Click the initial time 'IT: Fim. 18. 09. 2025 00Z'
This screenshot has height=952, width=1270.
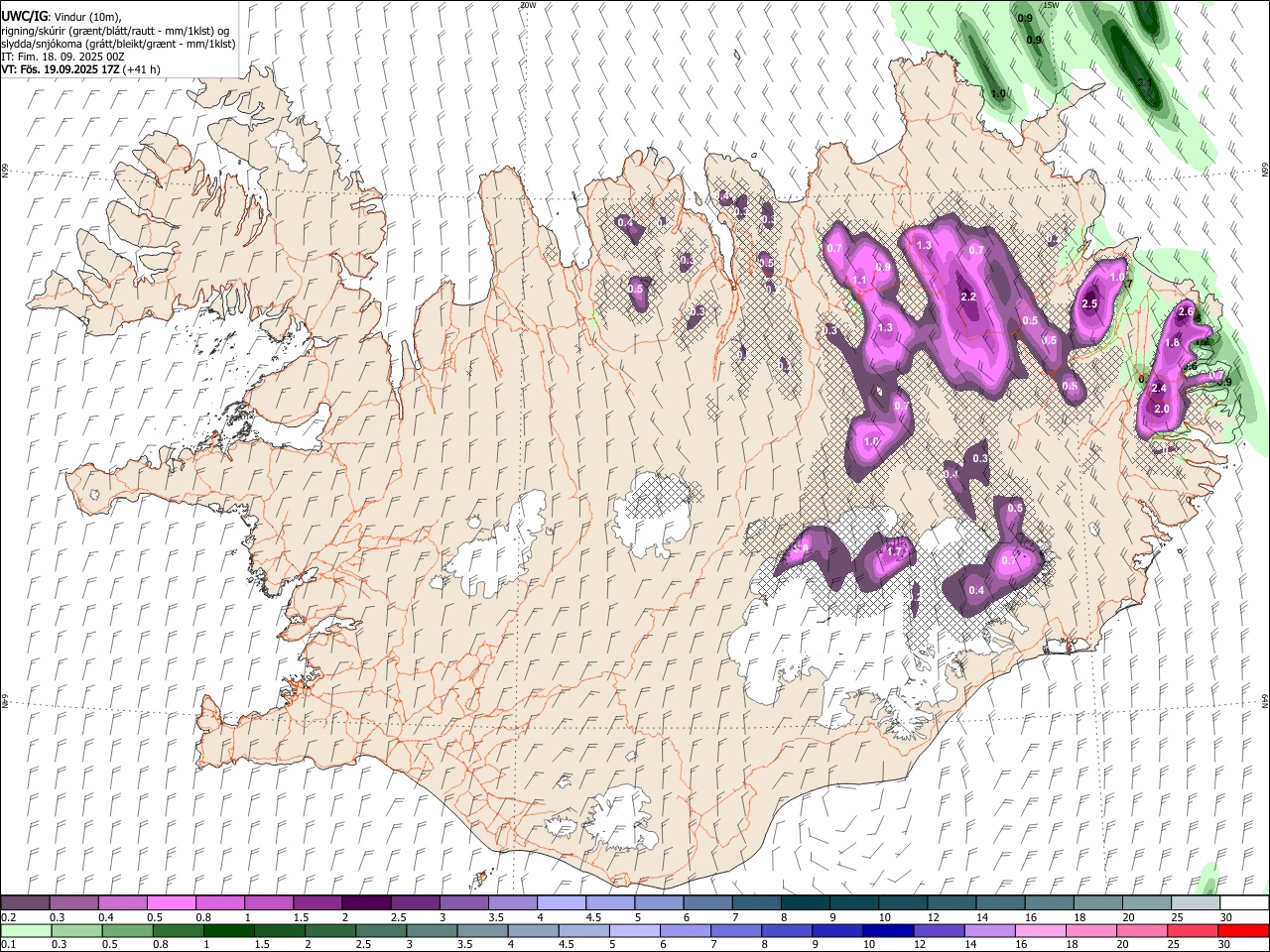(x=63, y=57)
